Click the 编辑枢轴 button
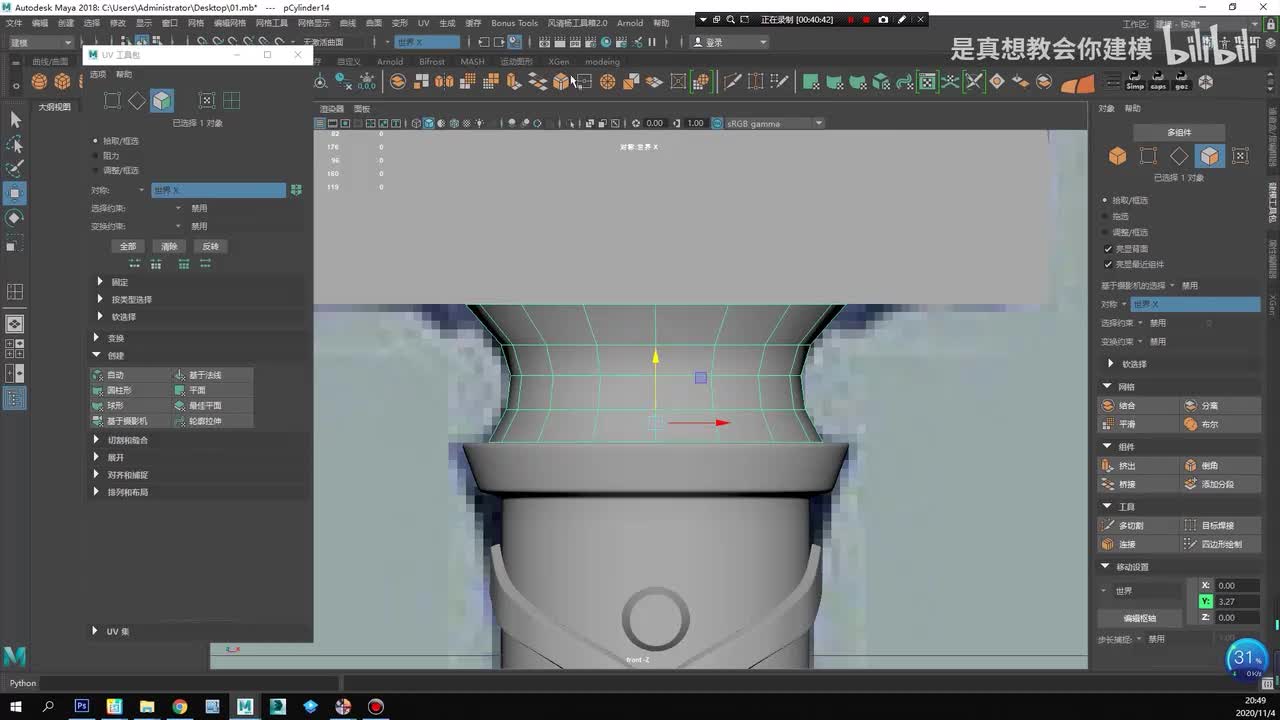 (x=1139, y=618)
